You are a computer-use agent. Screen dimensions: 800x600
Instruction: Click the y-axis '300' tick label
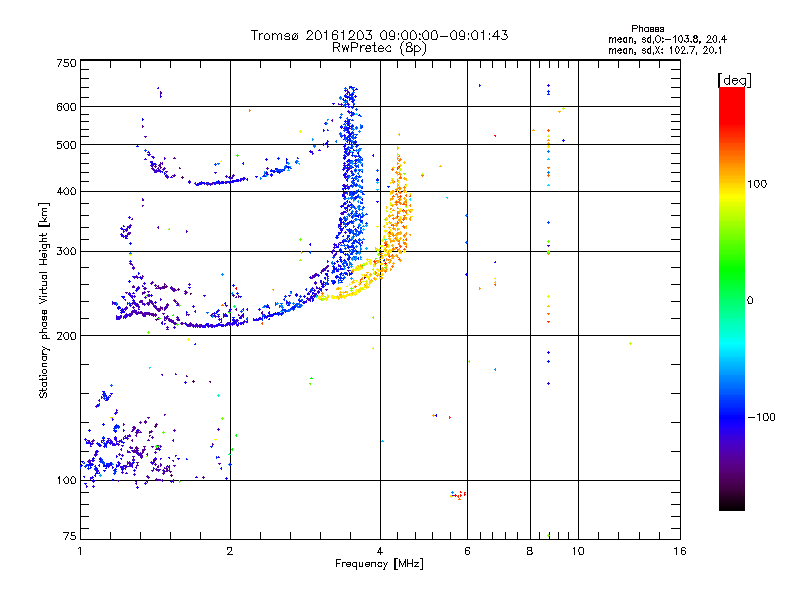pos(66,252)
